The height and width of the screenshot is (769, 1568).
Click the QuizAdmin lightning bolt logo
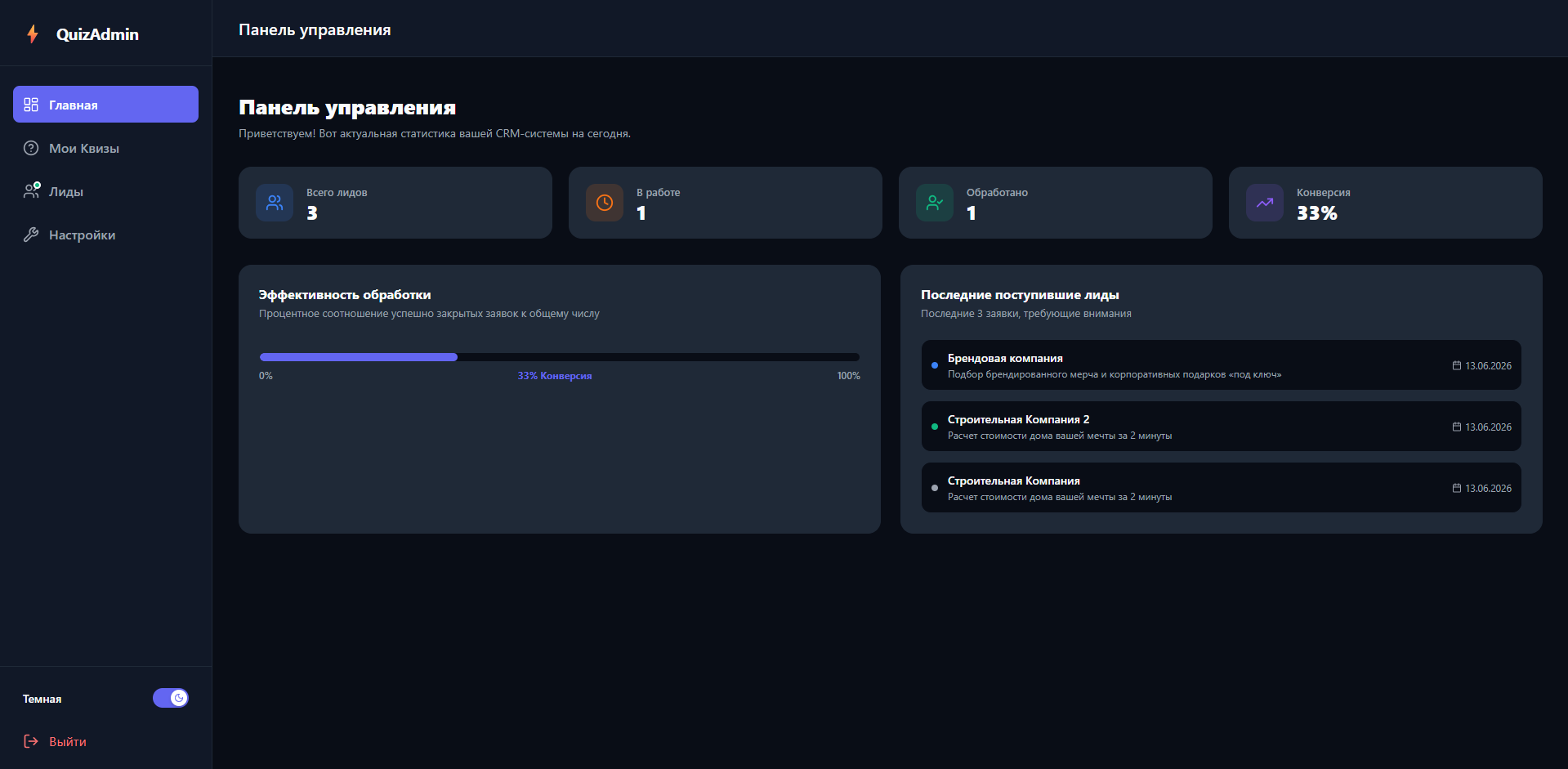(x=33, y=34)
